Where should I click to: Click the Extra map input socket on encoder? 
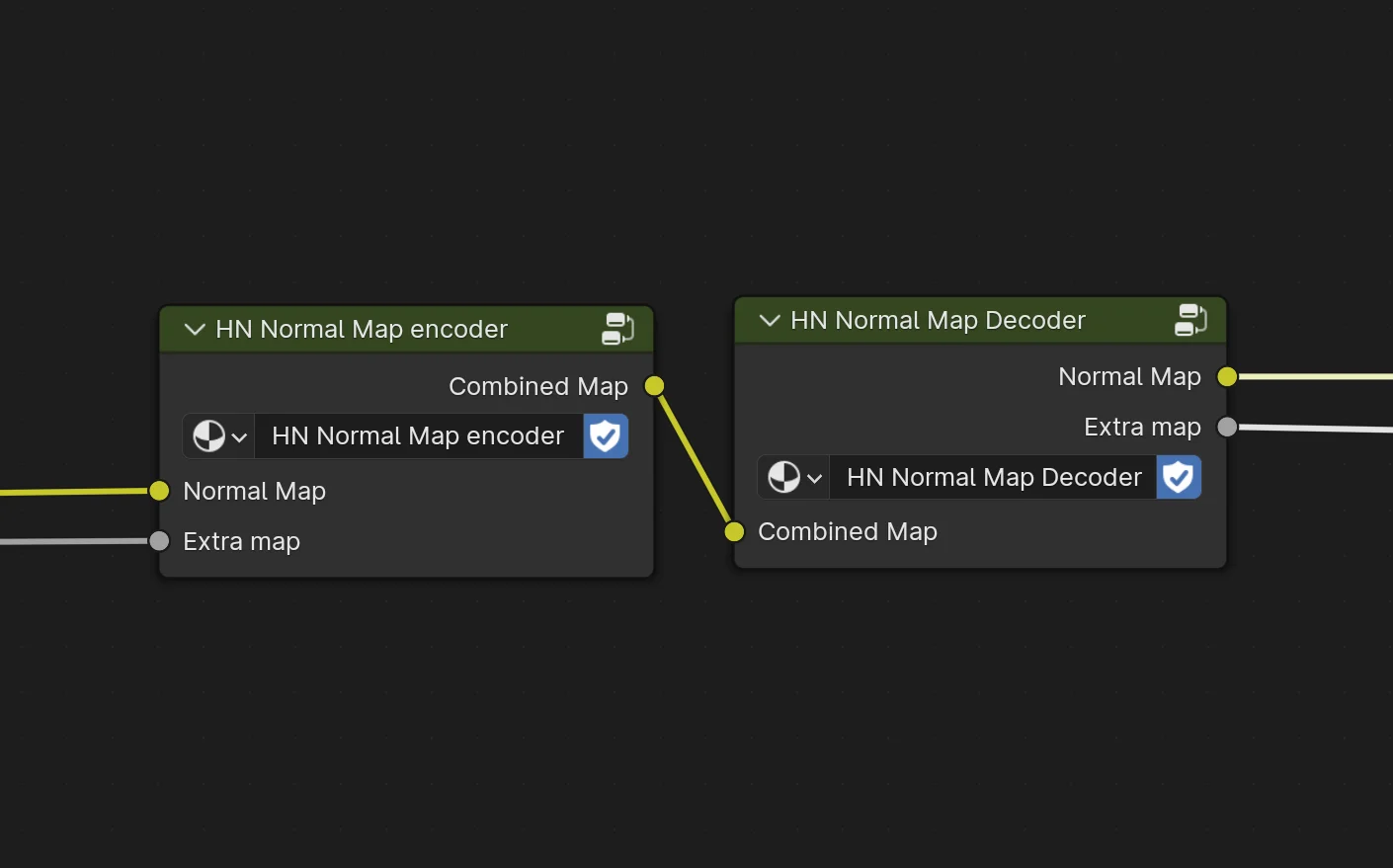click(x=158, y=541)
